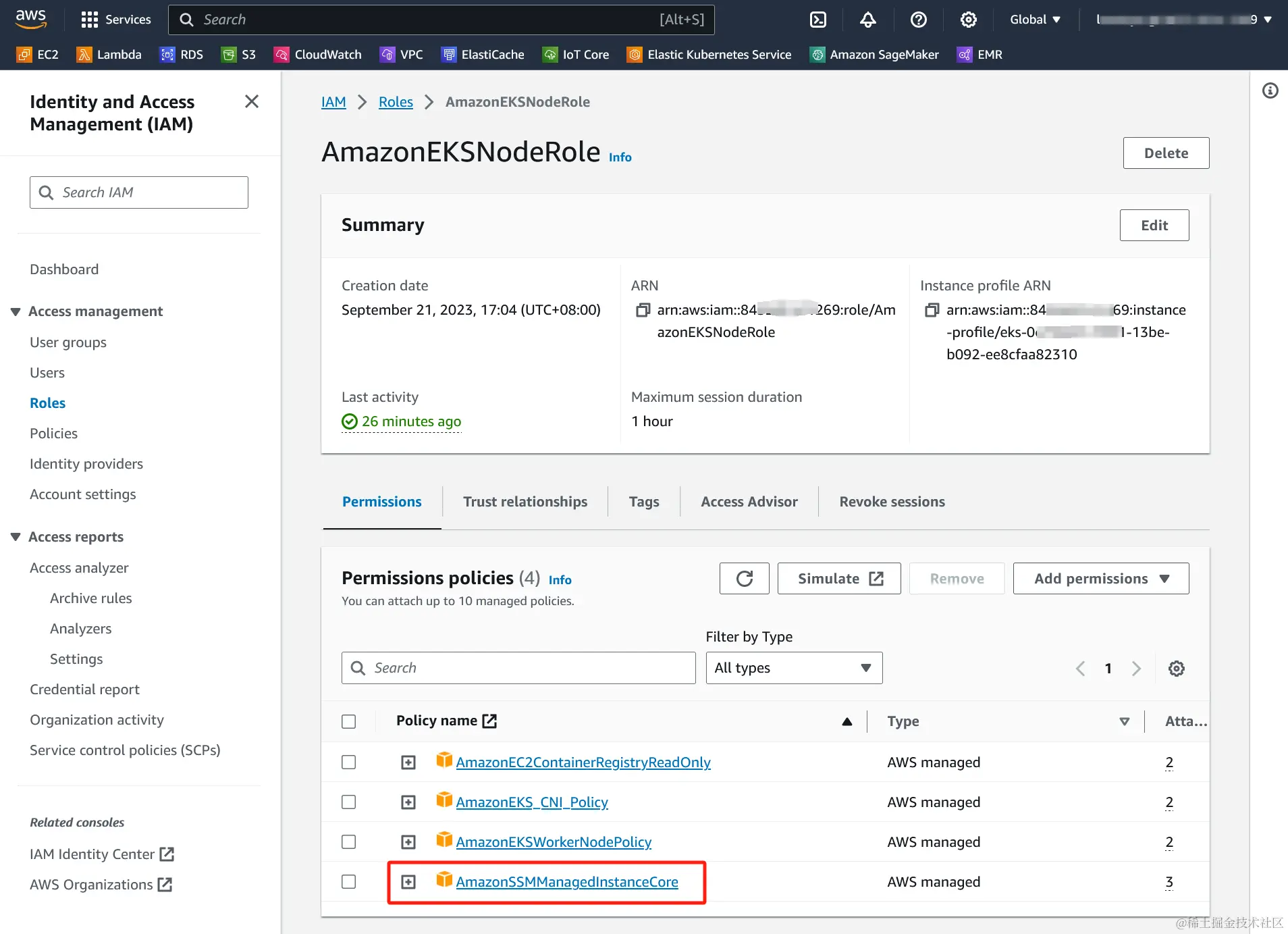
Task: Close the IAM navigation sidebar
Action: pos(252,101)
